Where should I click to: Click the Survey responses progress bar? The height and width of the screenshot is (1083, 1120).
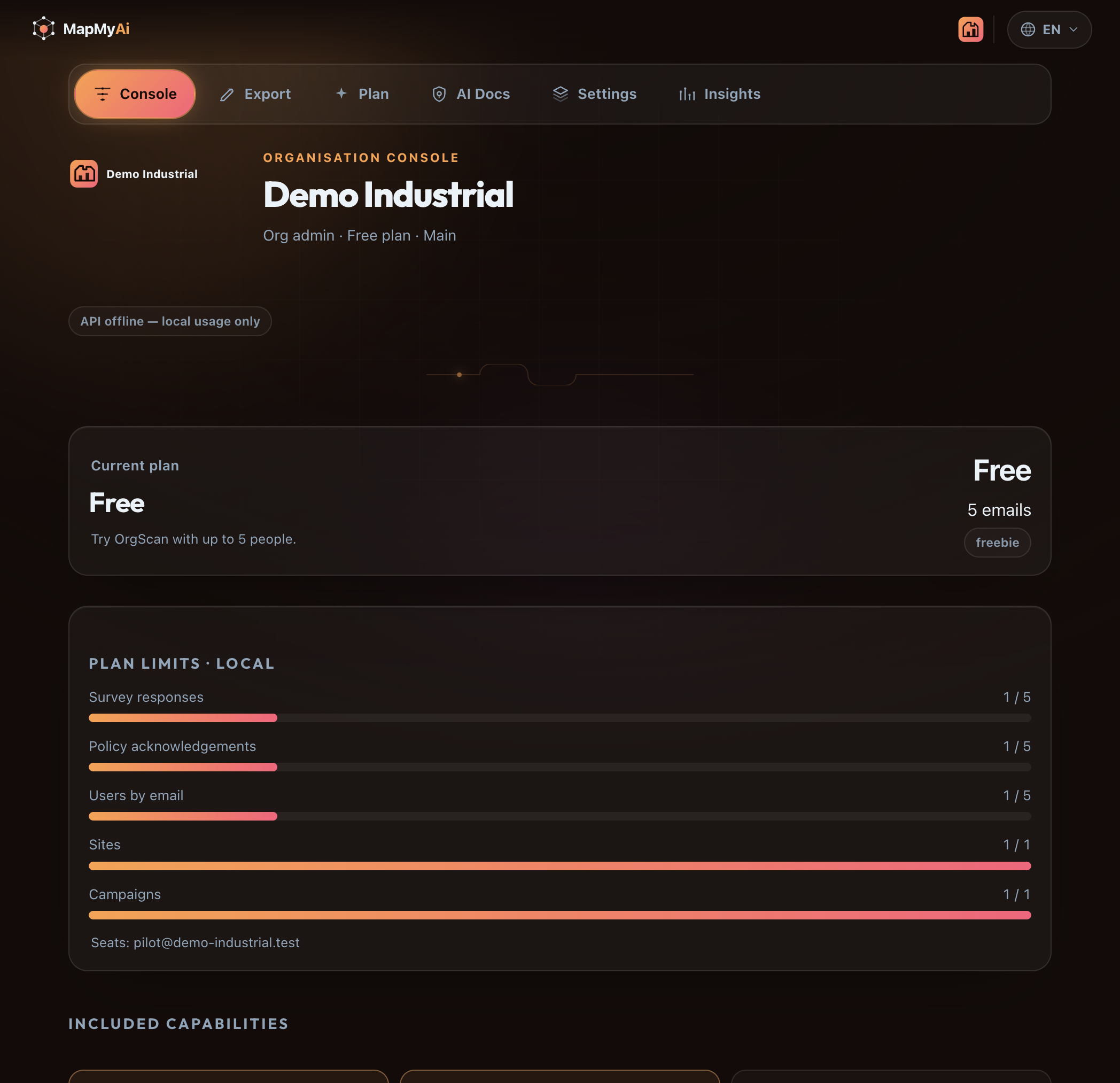[559, 717]
